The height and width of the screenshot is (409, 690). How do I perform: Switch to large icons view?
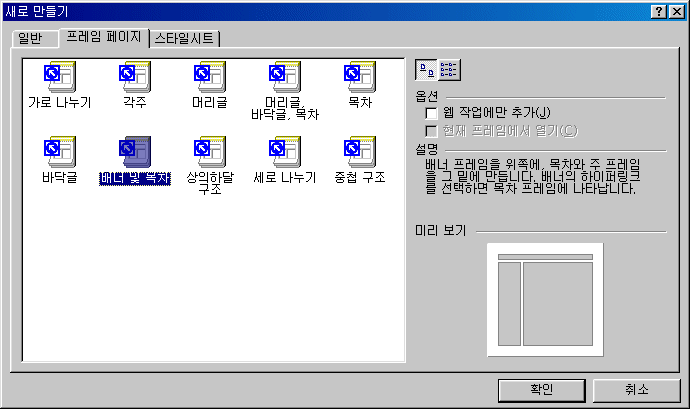[x=426, y=70]
